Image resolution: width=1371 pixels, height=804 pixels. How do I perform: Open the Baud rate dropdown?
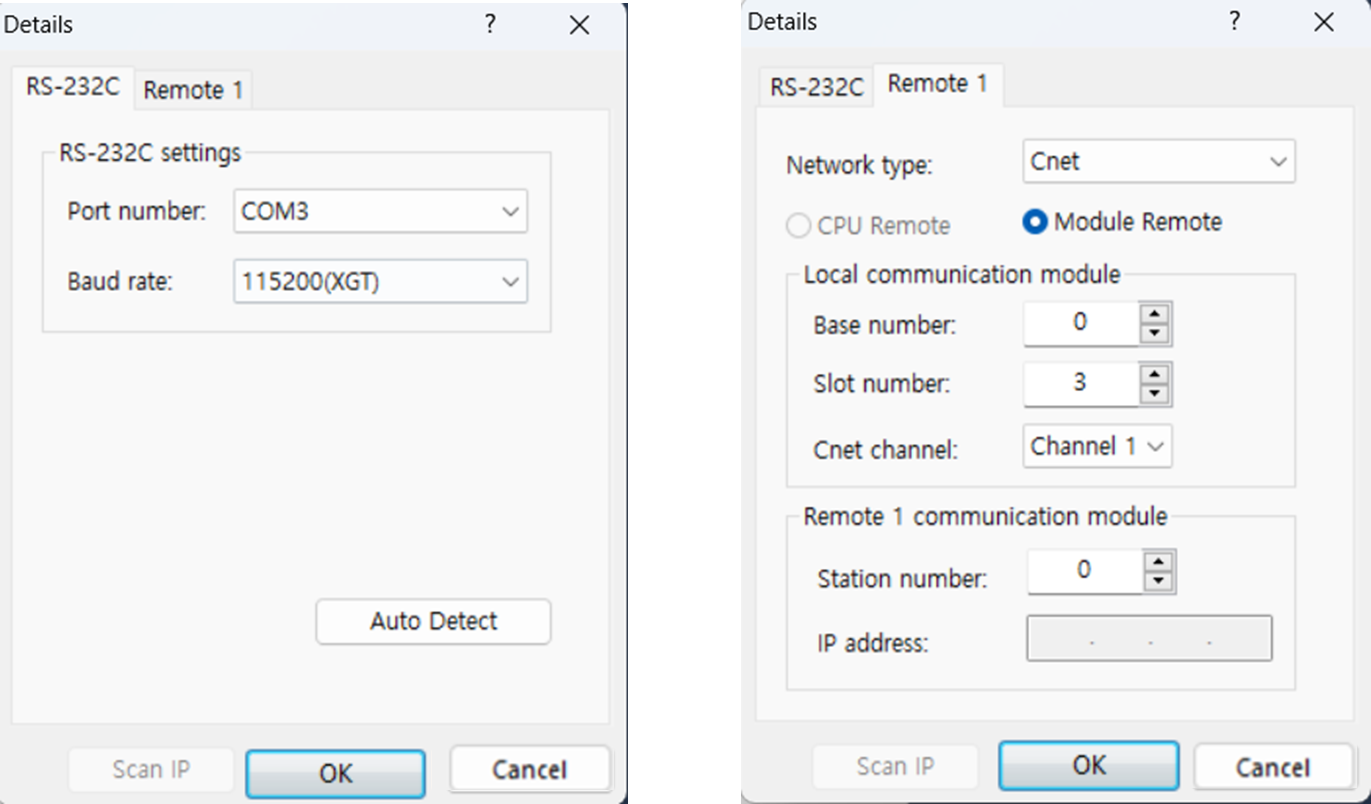pos(511,281)
